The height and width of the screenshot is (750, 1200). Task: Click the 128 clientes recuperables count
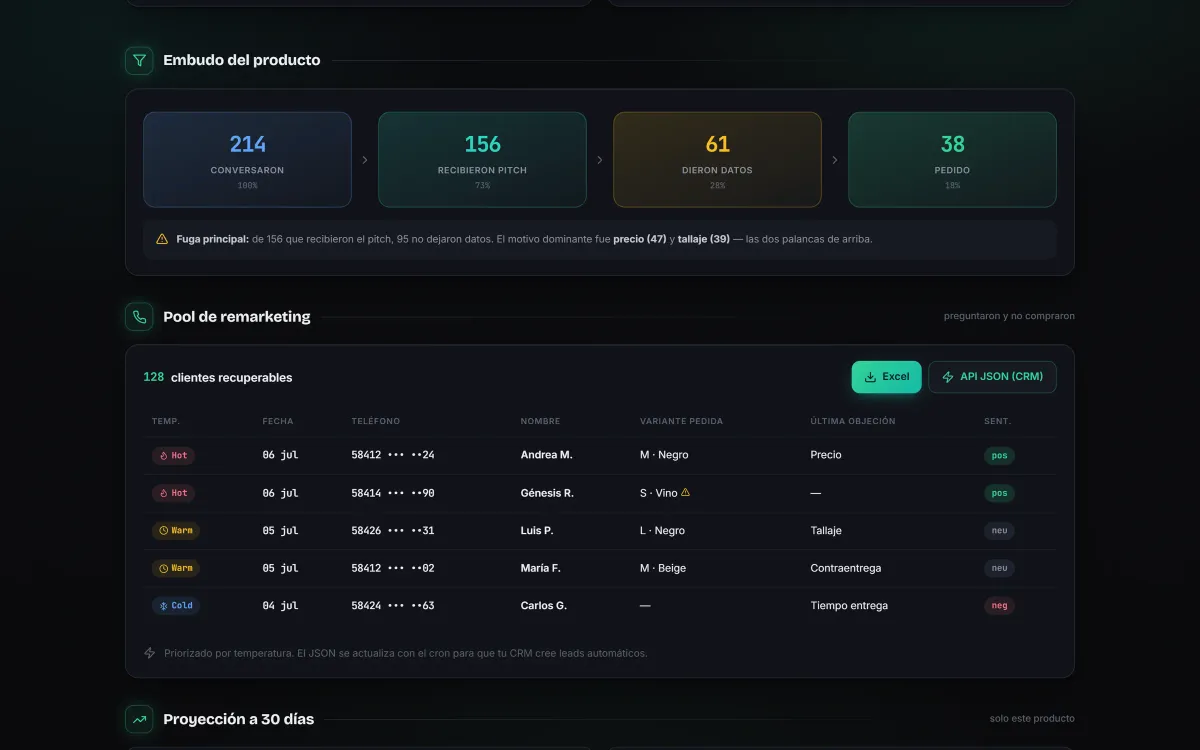click(x=218, y=377)
